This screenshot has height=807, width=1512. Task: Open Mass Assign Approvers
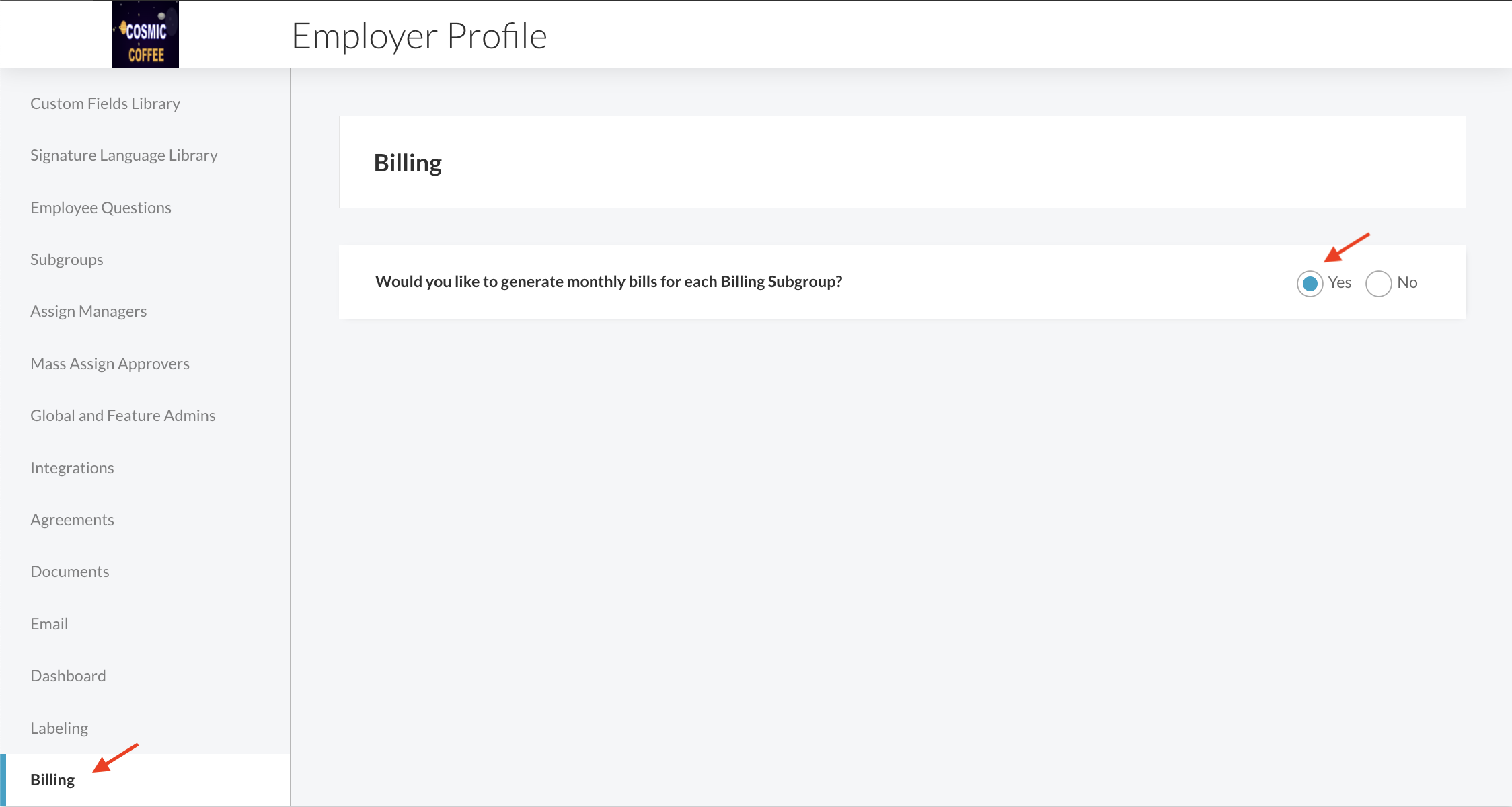tap(110, 364)
